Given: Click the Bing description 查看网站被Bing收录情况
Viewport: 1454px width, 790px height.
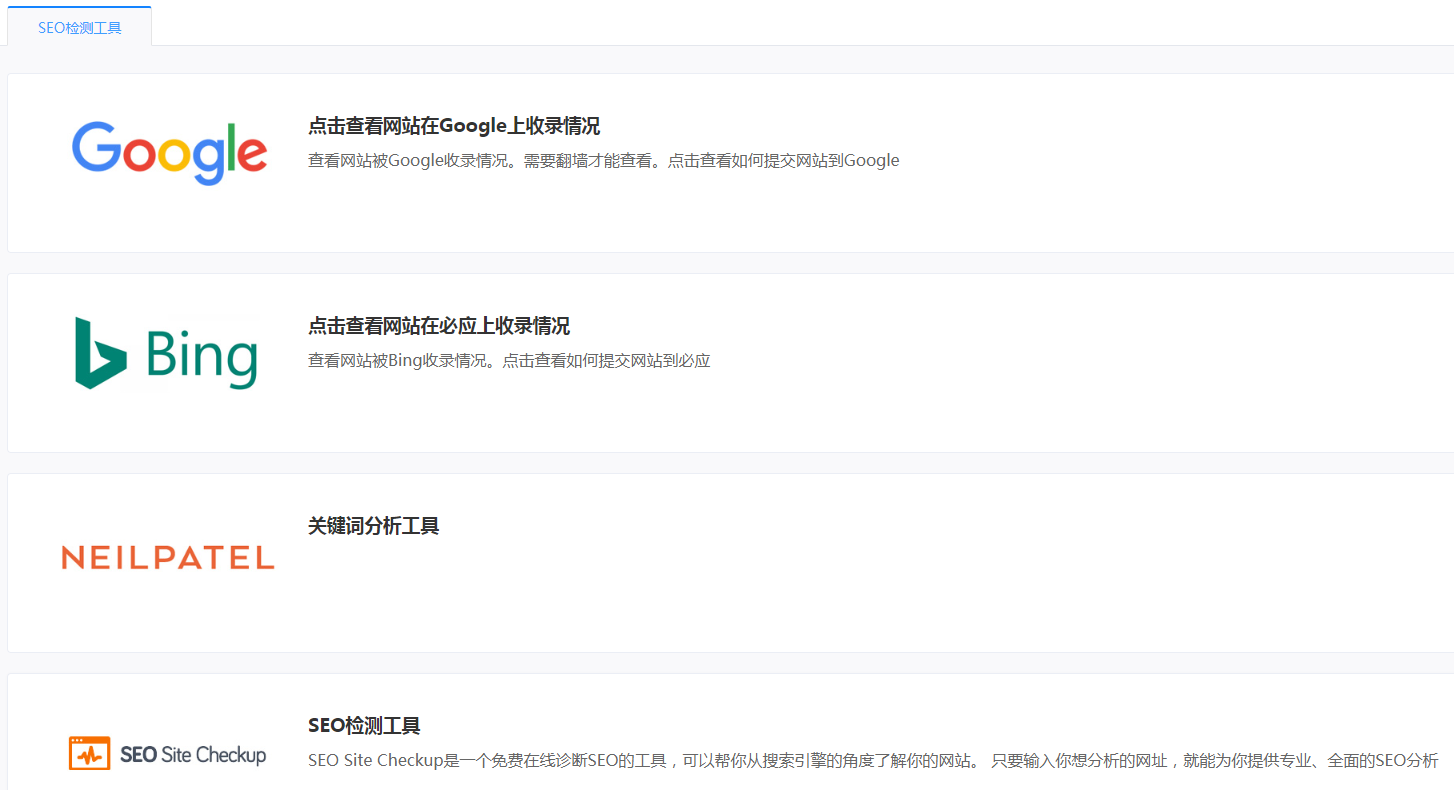Looking at the screenshot, I should (509, 360).
